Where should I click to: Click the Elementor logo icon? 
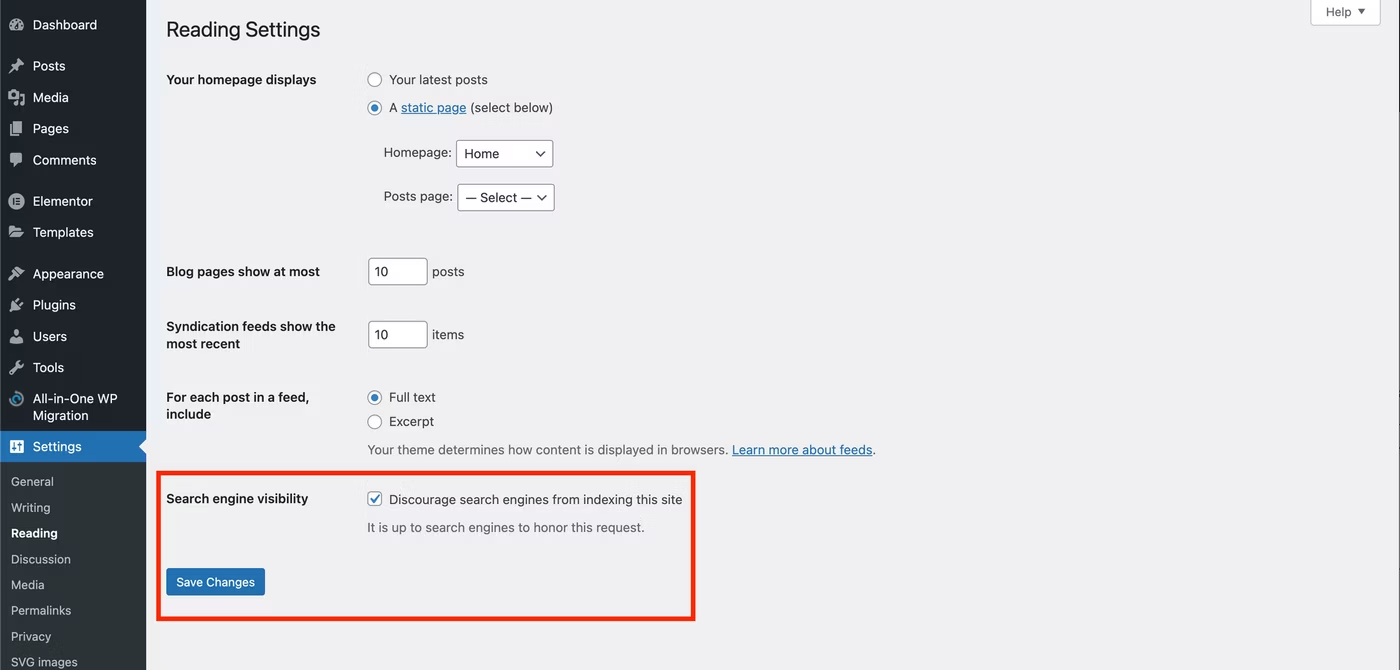(16, 201)
